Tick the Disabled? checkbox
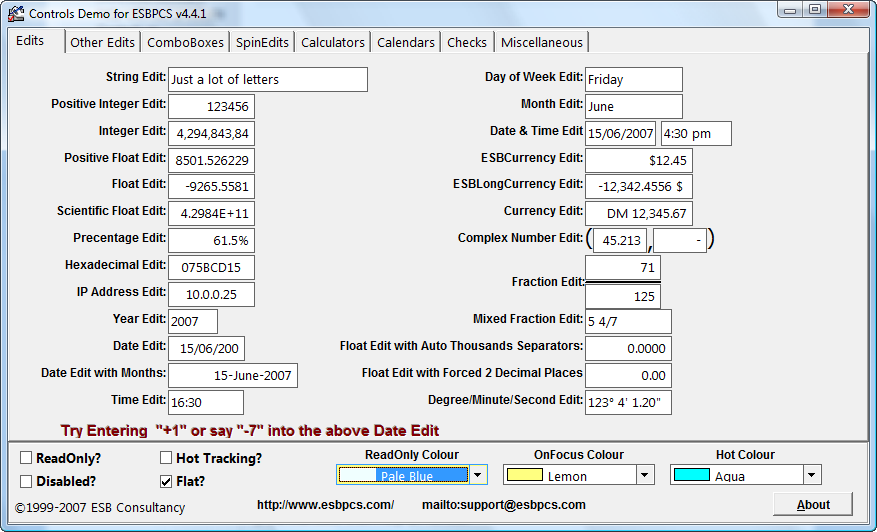Image resolution: width=877 pixels, height=532 pixels. coord(26,481)
